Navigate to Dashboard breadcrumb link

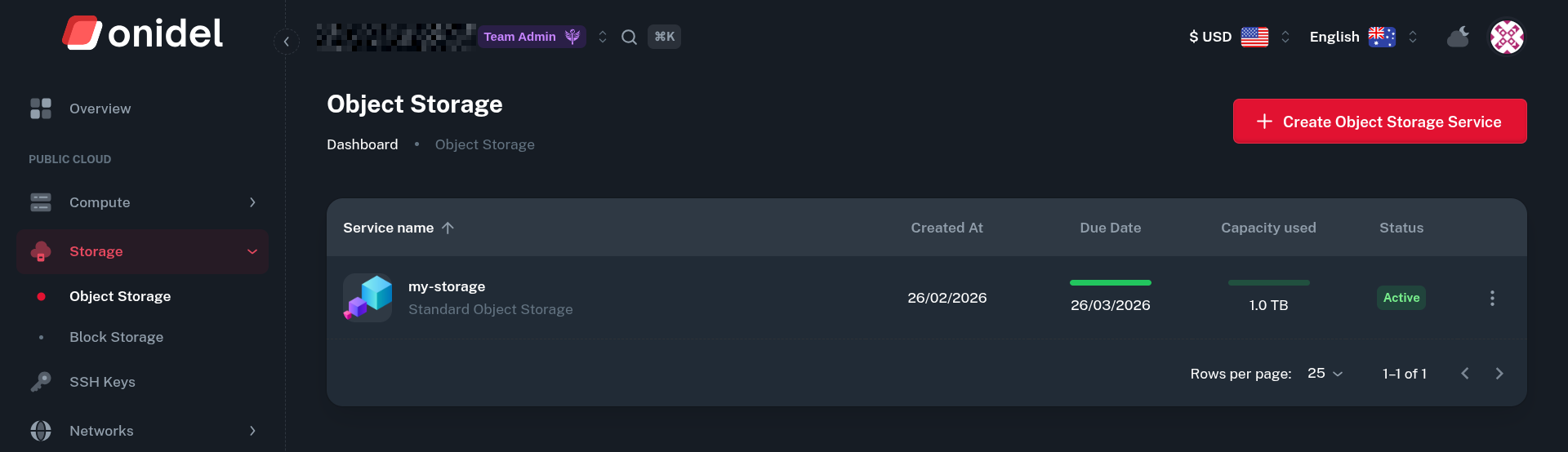click(363, 144)
